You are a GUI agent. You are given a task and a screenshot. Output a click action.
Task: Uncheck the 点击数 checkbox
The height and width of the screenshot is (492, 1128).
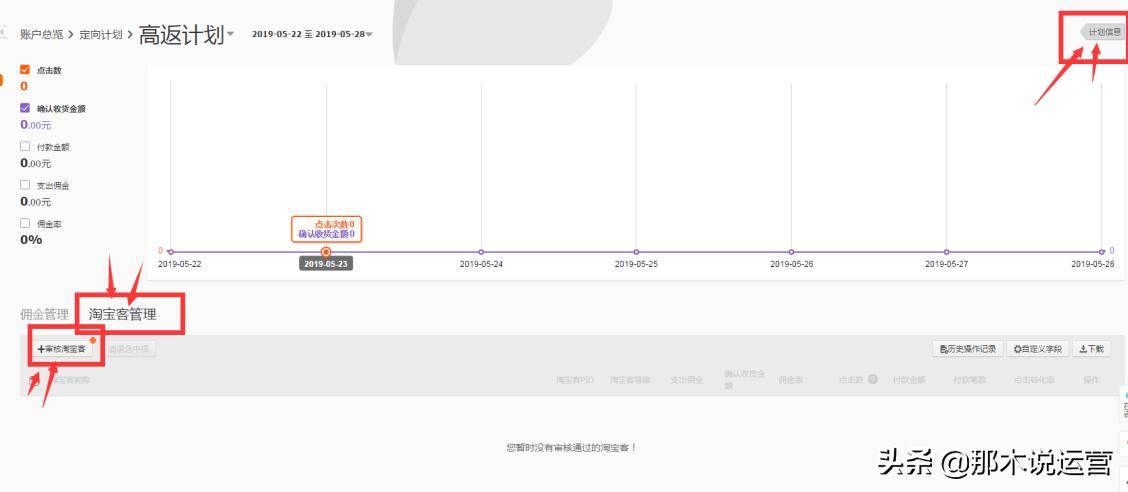[x=25, y=70]
